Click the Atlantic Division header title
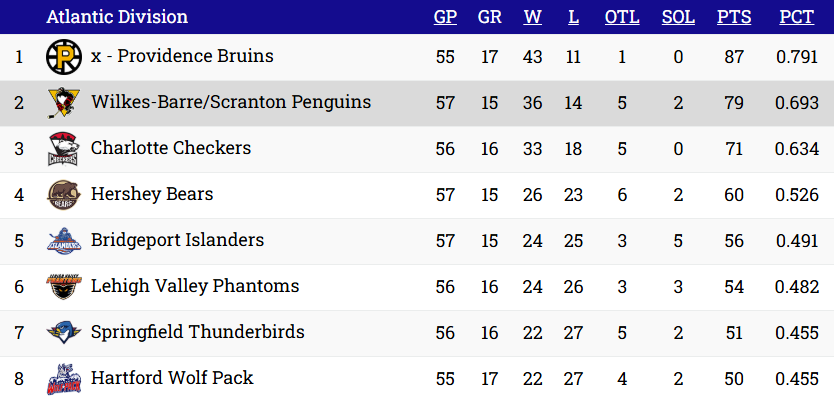 [117, 17]
